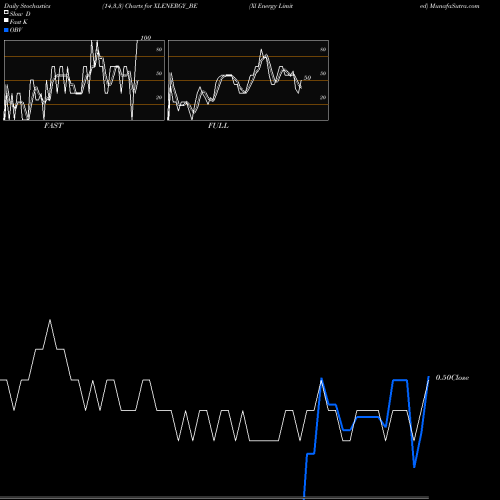Click the 'FULL' chart label
This screenshot has height=500, width=500.
[218, 126]
